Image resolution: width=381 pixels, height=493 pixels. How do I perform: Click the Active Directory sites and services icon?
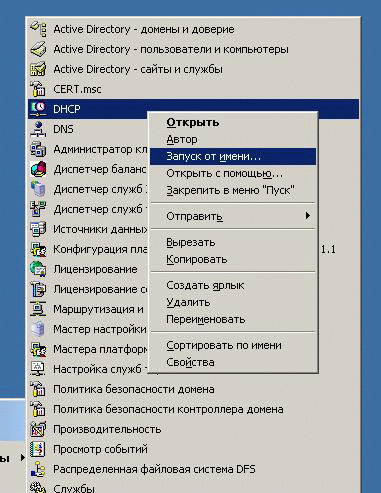click(x=38, y=69)
